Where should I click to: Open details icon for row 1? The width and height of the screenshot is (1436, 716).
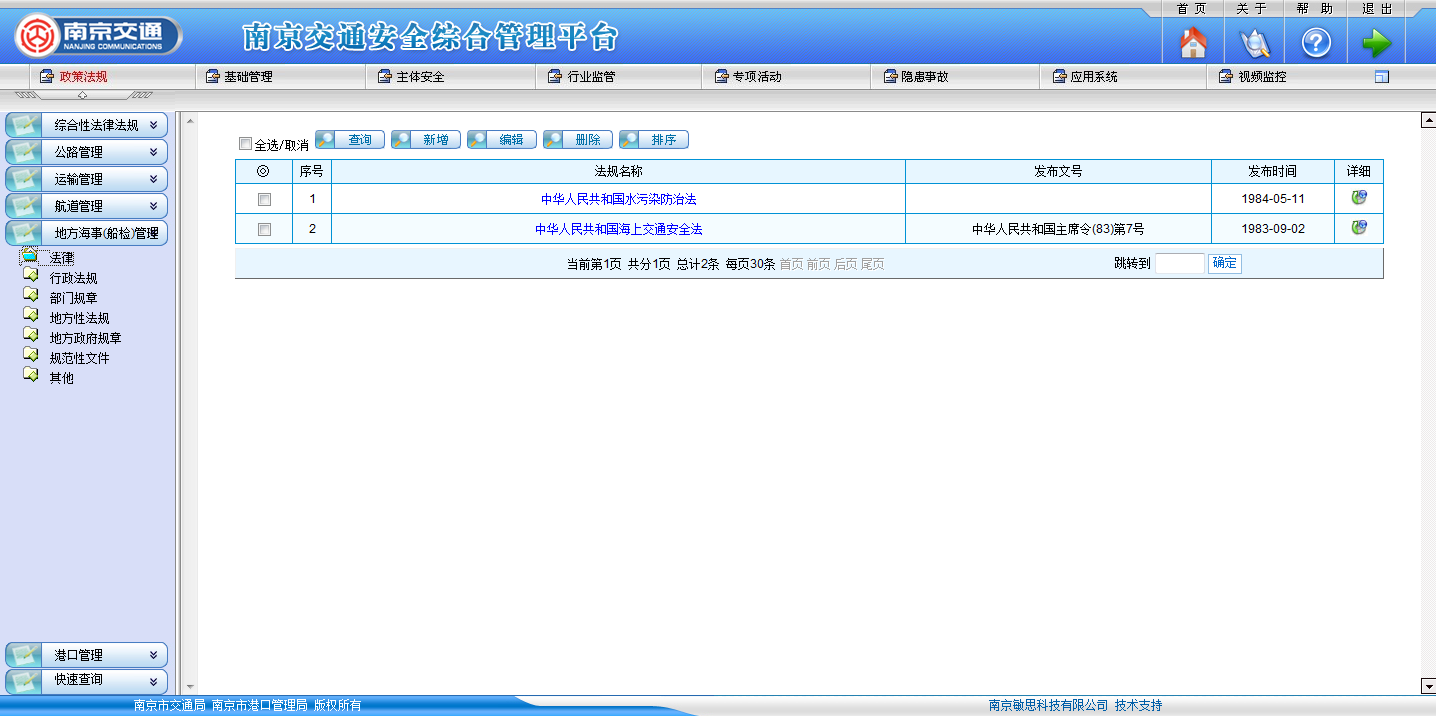point(1358,198)
